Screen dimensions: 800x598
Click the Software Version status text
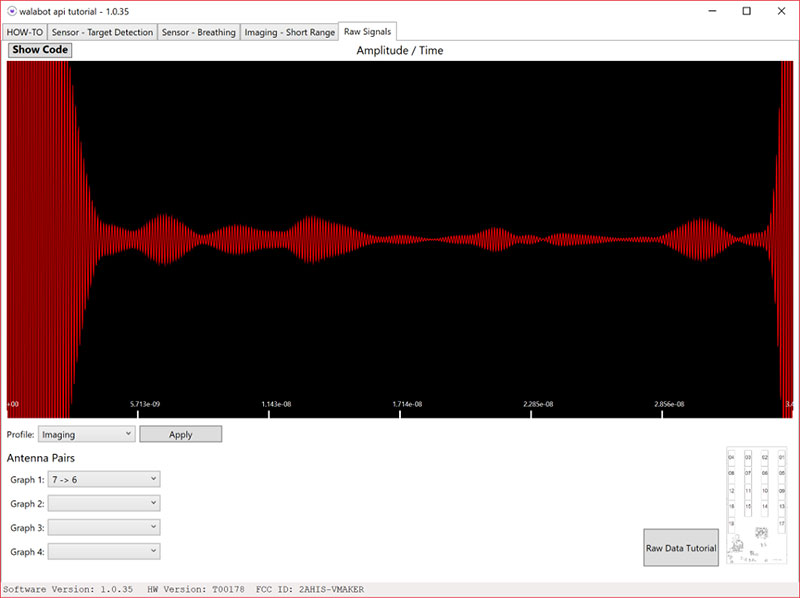68,589
